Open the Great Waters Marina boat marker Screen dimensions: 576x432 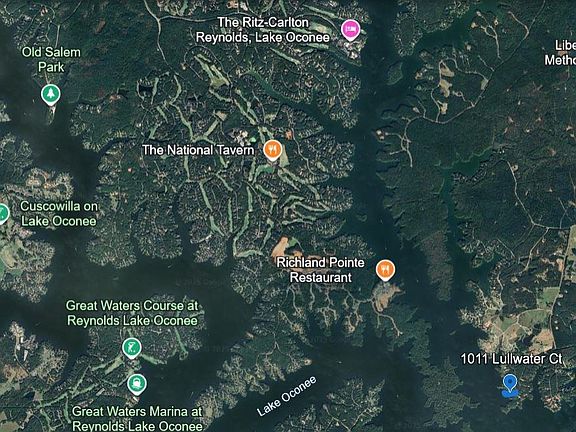[137, 384]
